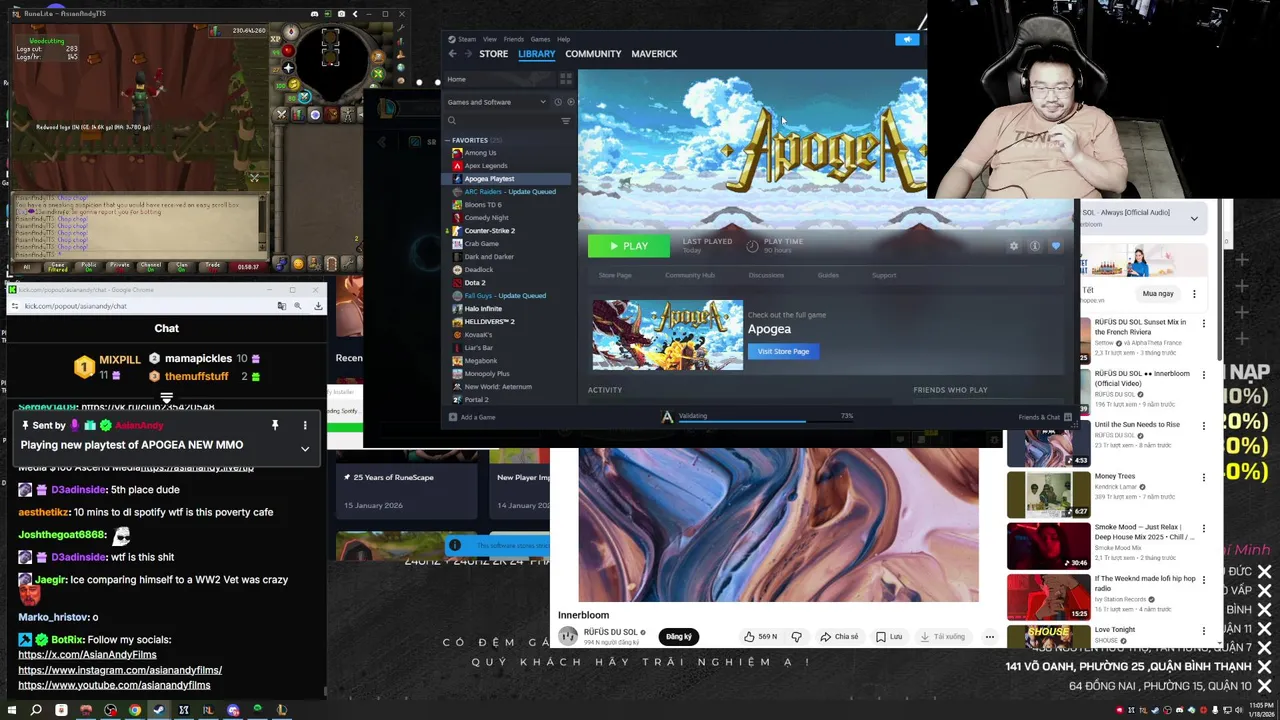Click Chrome icon in Windows taskbar
This screenshot has width=1280, height=720.
click(135, 710)
